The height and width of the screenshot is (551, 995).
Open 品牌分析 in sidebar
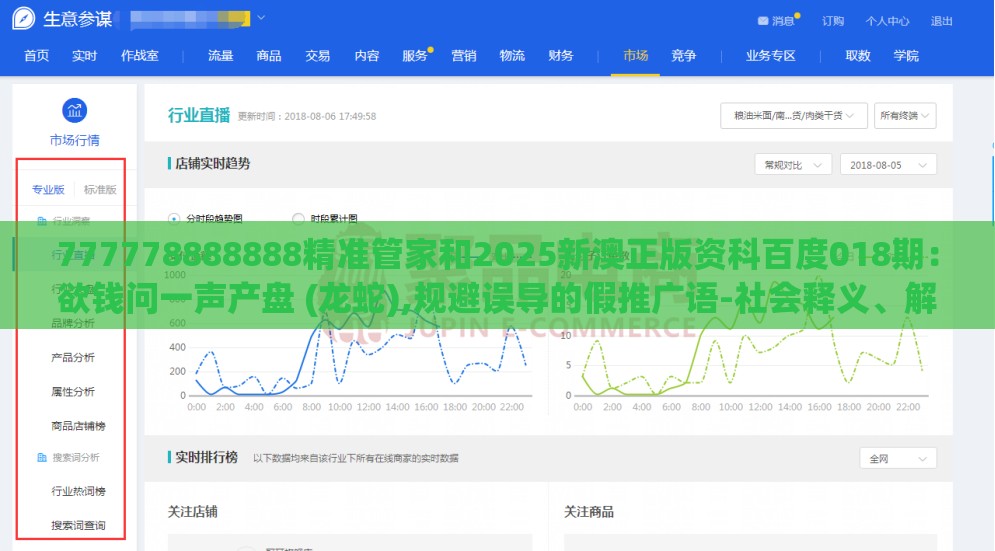[x=73, y=323]
